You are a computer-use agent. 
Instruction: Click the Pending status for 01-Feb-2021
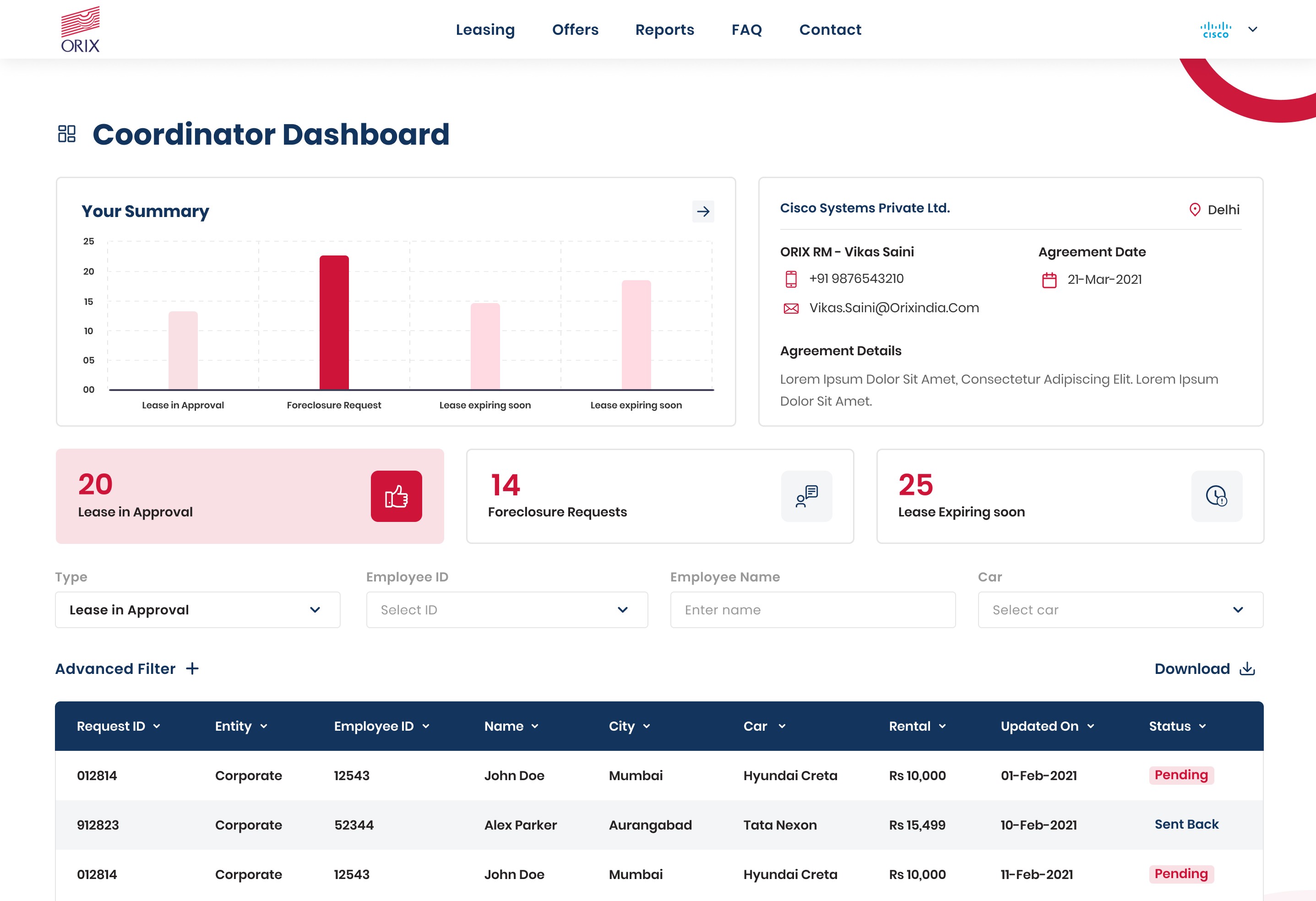1181,775
